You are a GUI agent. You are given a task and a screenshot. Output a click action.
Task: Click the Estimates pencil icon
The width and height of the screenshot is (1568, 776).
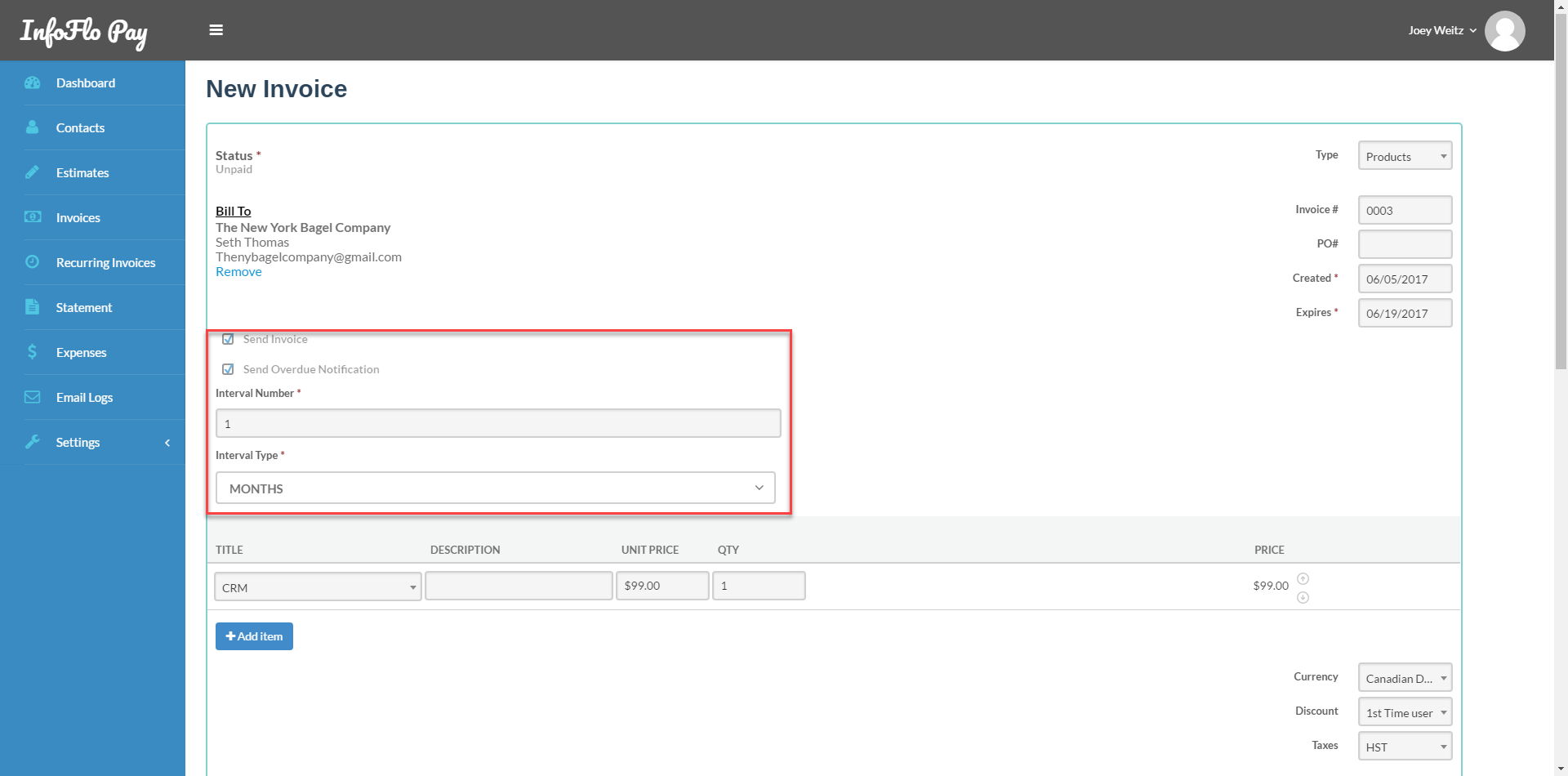pyautogui.click(x=33, y=172)
